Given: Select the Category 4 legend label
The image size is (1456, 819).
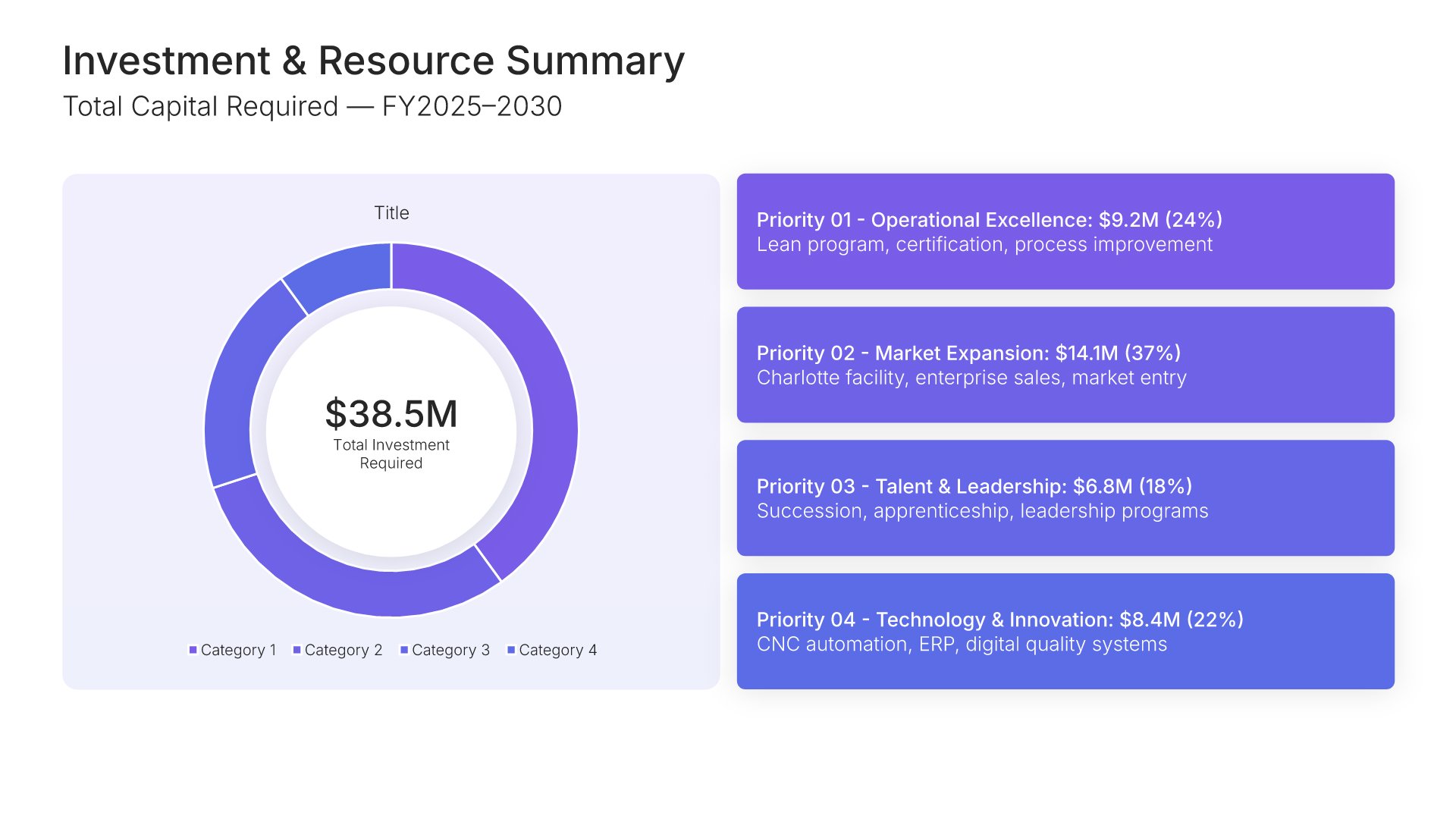Looking at the screenshot, I should [x=557, y=650].
